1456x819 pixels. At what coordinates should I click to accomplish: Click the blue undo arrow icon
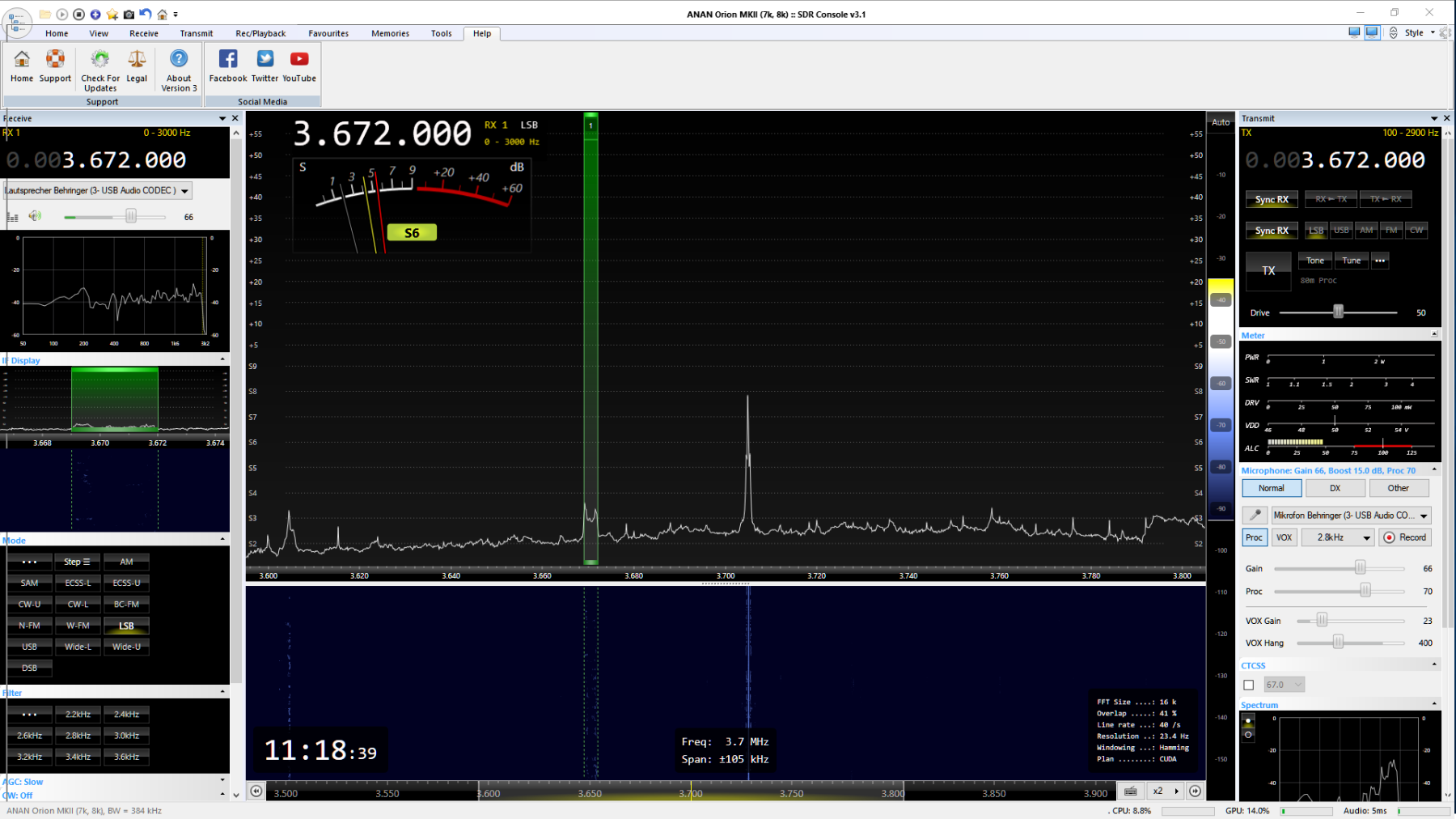[x=146, y=14]
